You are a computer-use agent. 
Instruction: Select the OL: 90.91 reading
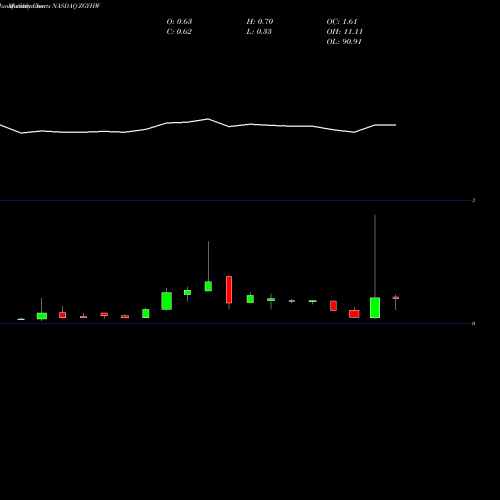point(344,42)
